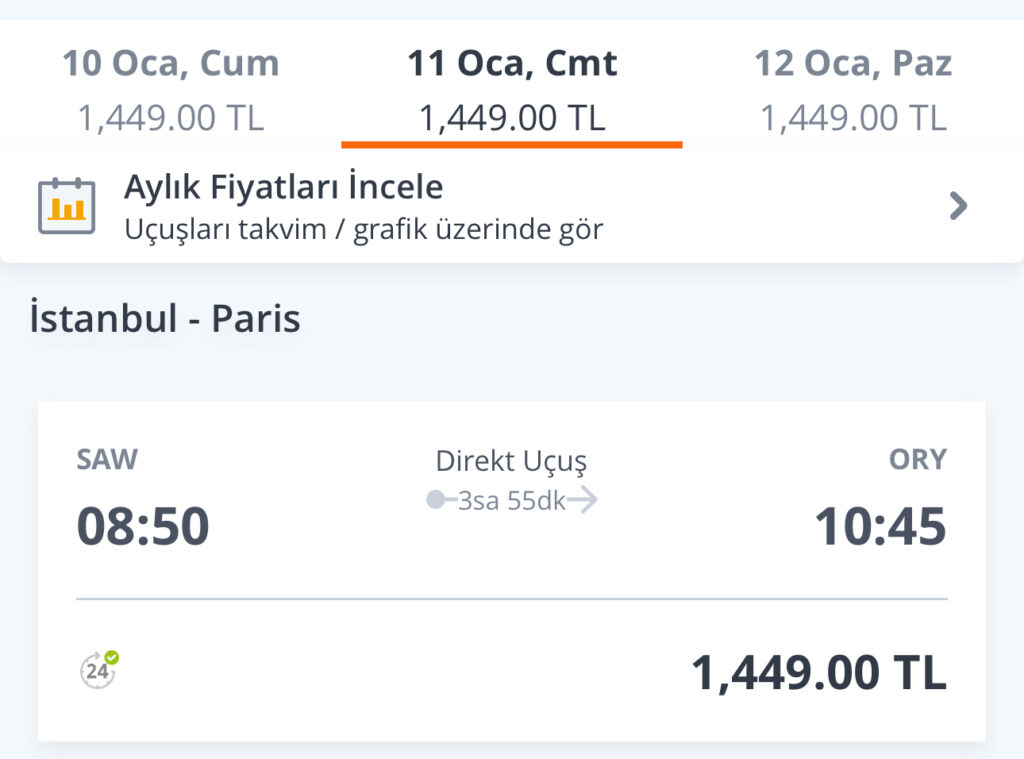Click the monthly prices calendar icon

point(66,206)
